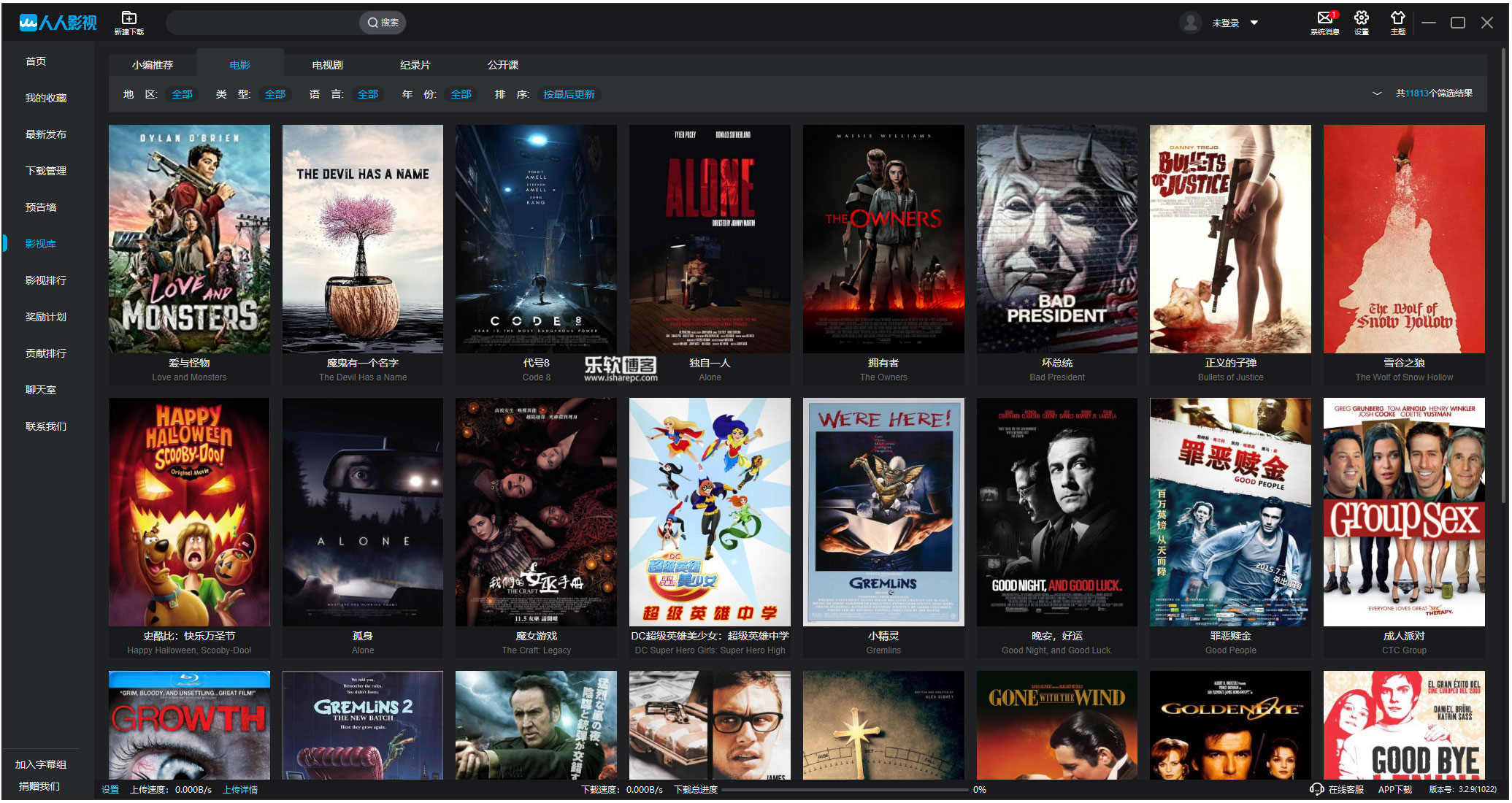Click the 上传详情 link

(240, 790)
